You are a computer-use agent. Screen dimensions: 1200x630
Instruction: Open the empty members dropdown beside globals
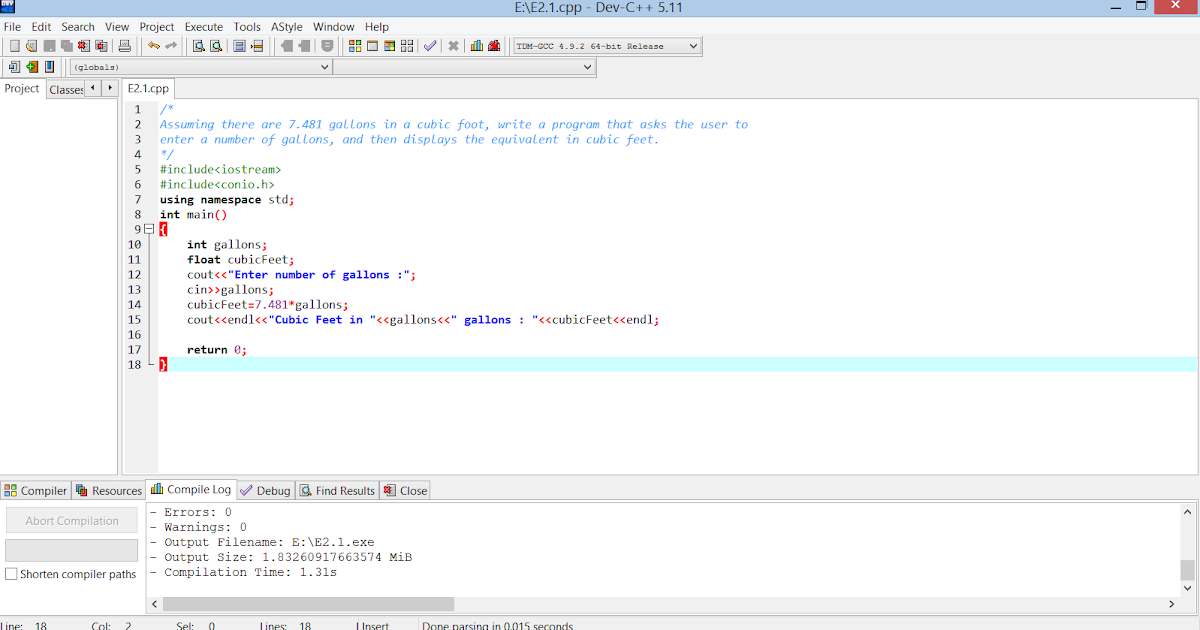pyautogui.click(x=464, y=67)
